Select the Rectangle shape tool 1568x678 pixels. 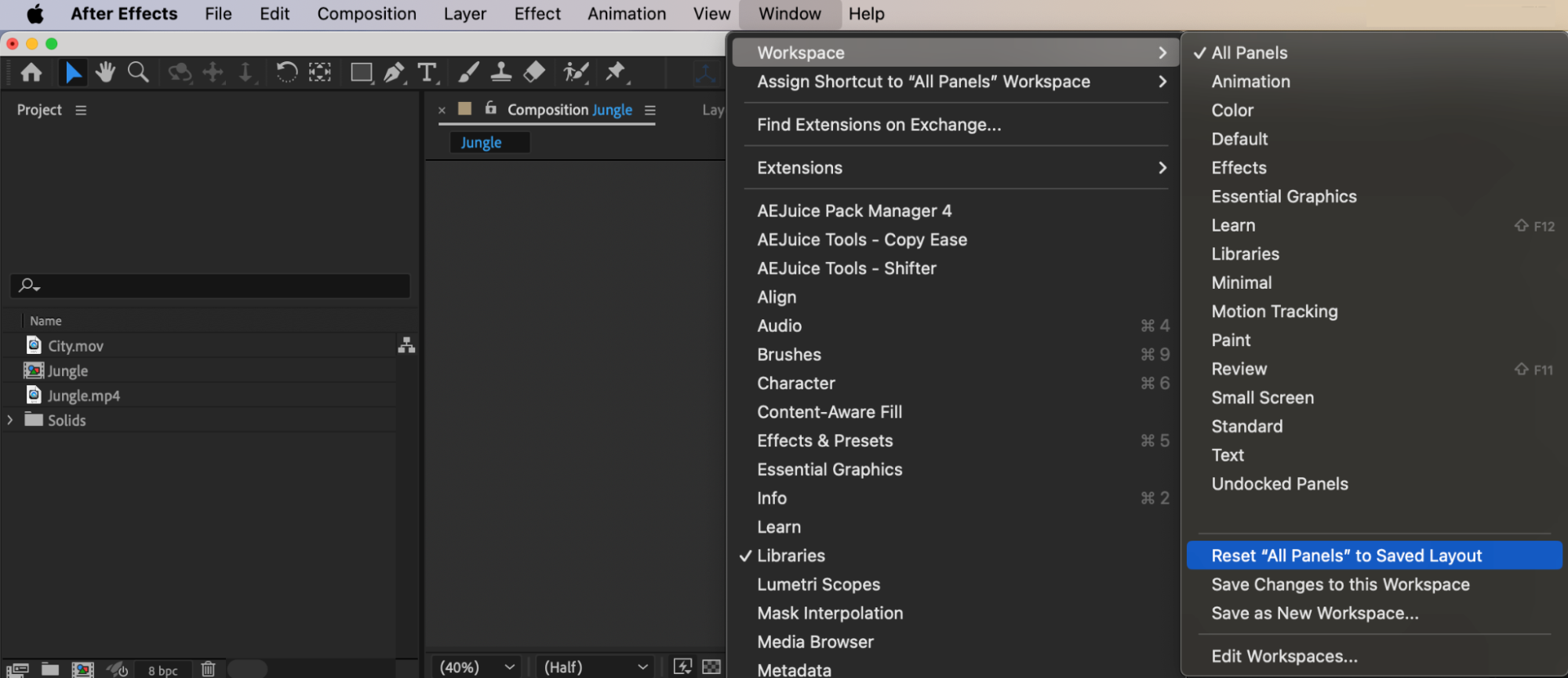(x=362, y=73)
